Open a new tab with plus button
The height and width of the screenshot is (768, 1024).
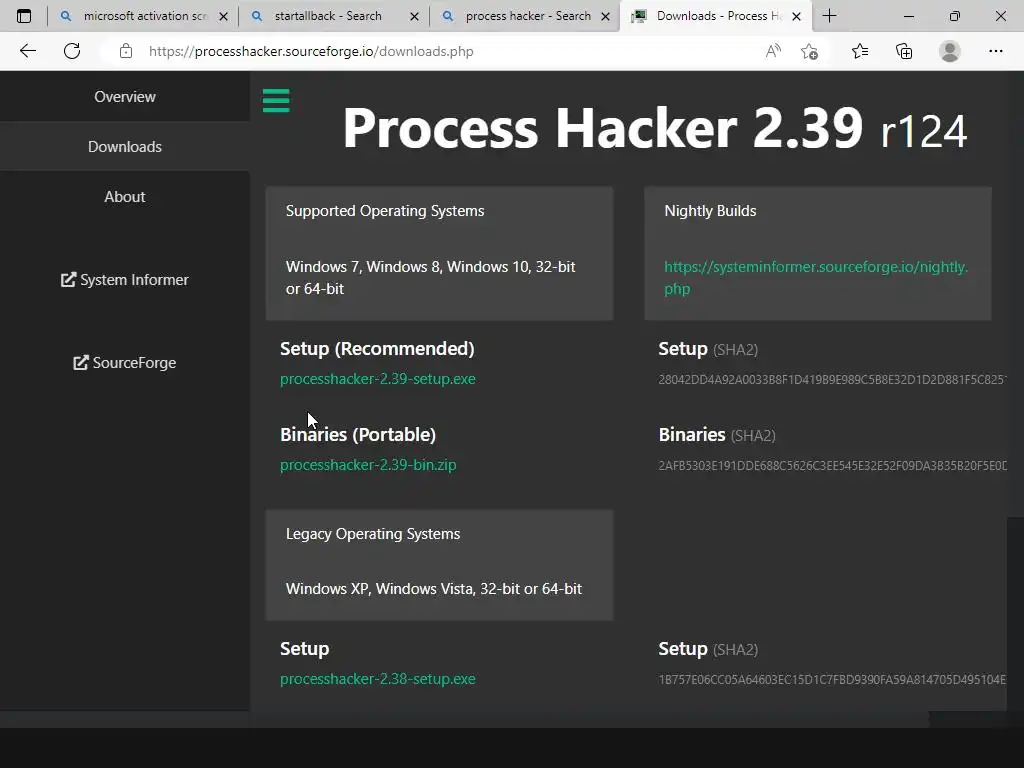click(829, 16)
